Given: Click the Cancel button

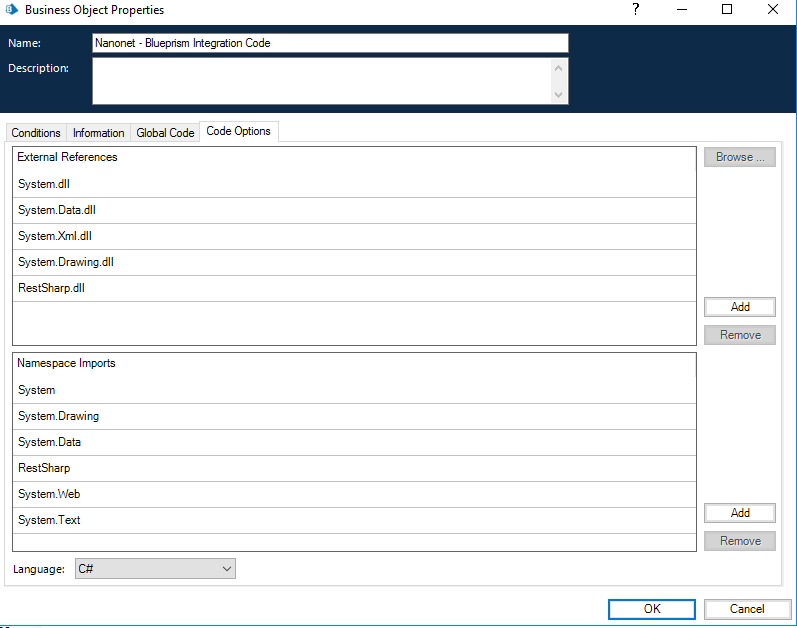Looking at the screenshot, I should click(747, 609).
